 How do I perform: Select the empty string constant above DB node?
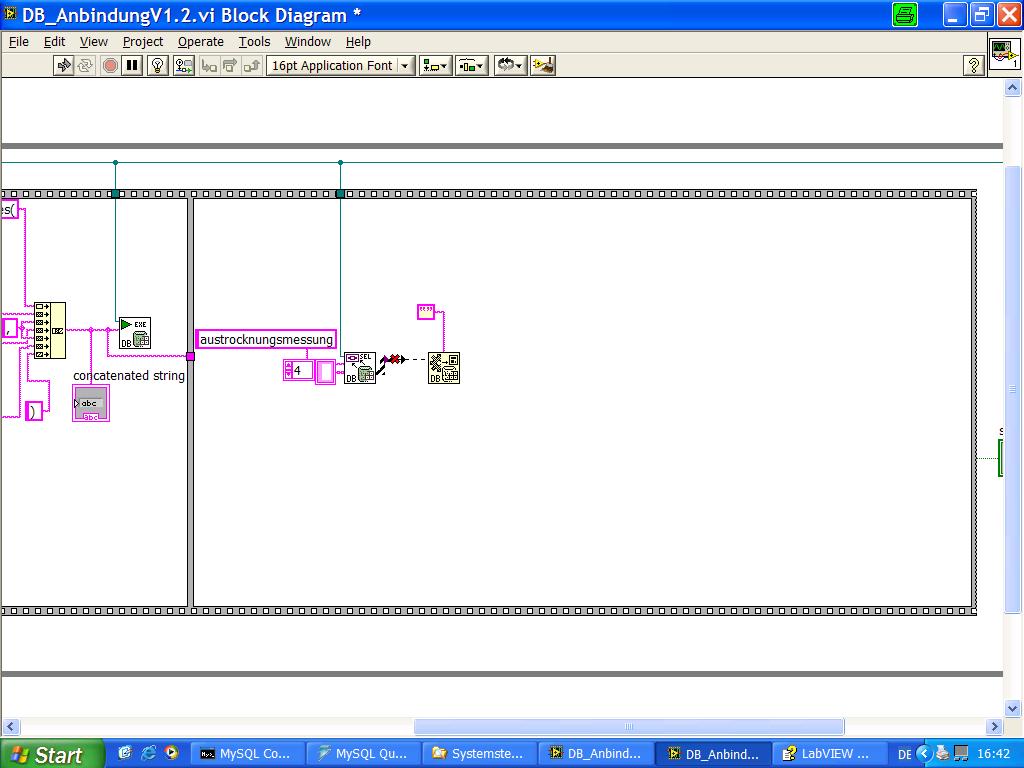click(x=426, y=312)
